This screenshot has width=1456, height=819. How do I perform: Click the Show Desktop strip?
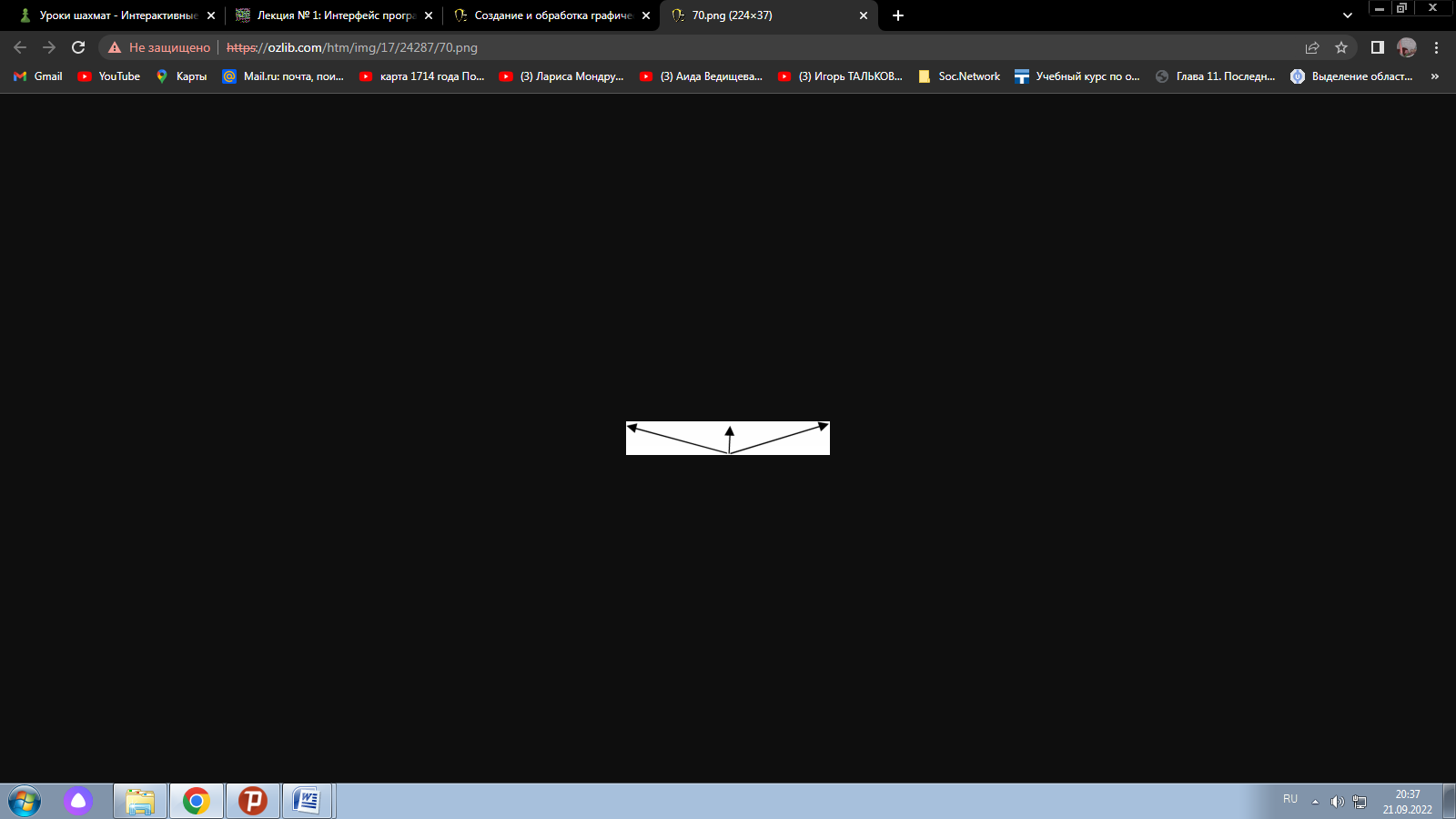1449,801
